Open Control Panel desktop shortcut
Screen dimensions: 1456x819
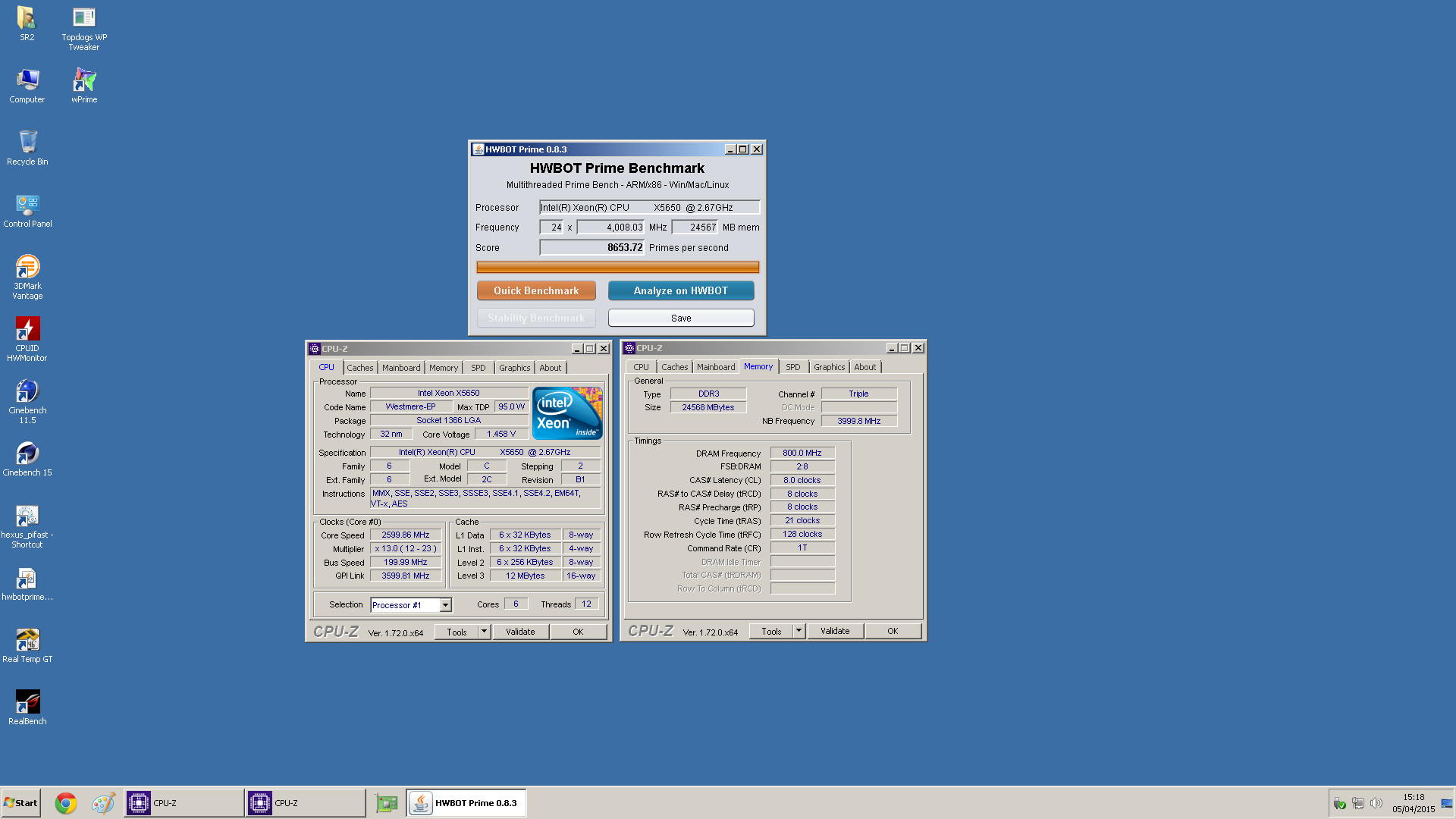(x=27, y=210)
